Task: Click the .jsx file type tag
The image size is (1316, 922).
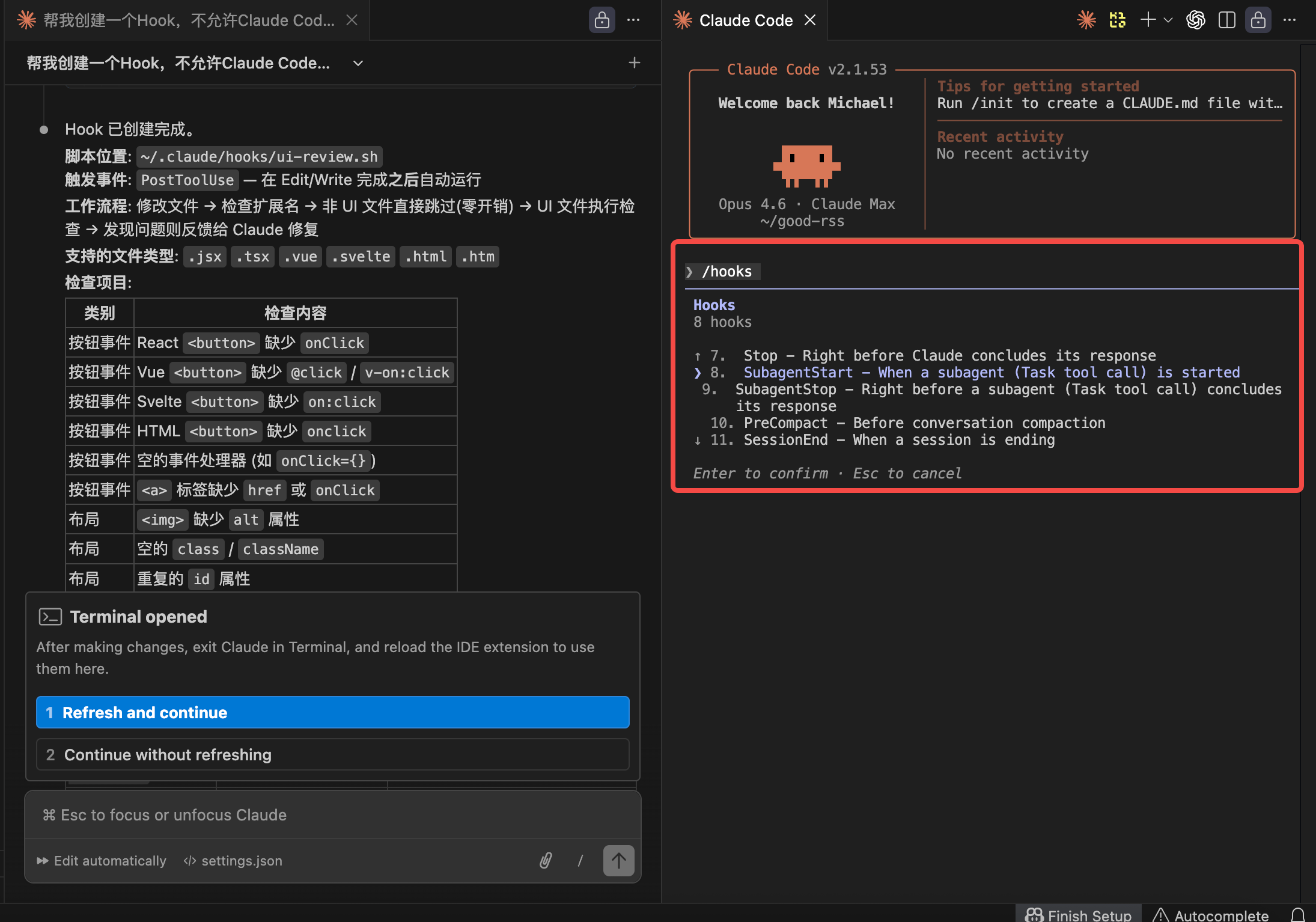Action: 205,257
